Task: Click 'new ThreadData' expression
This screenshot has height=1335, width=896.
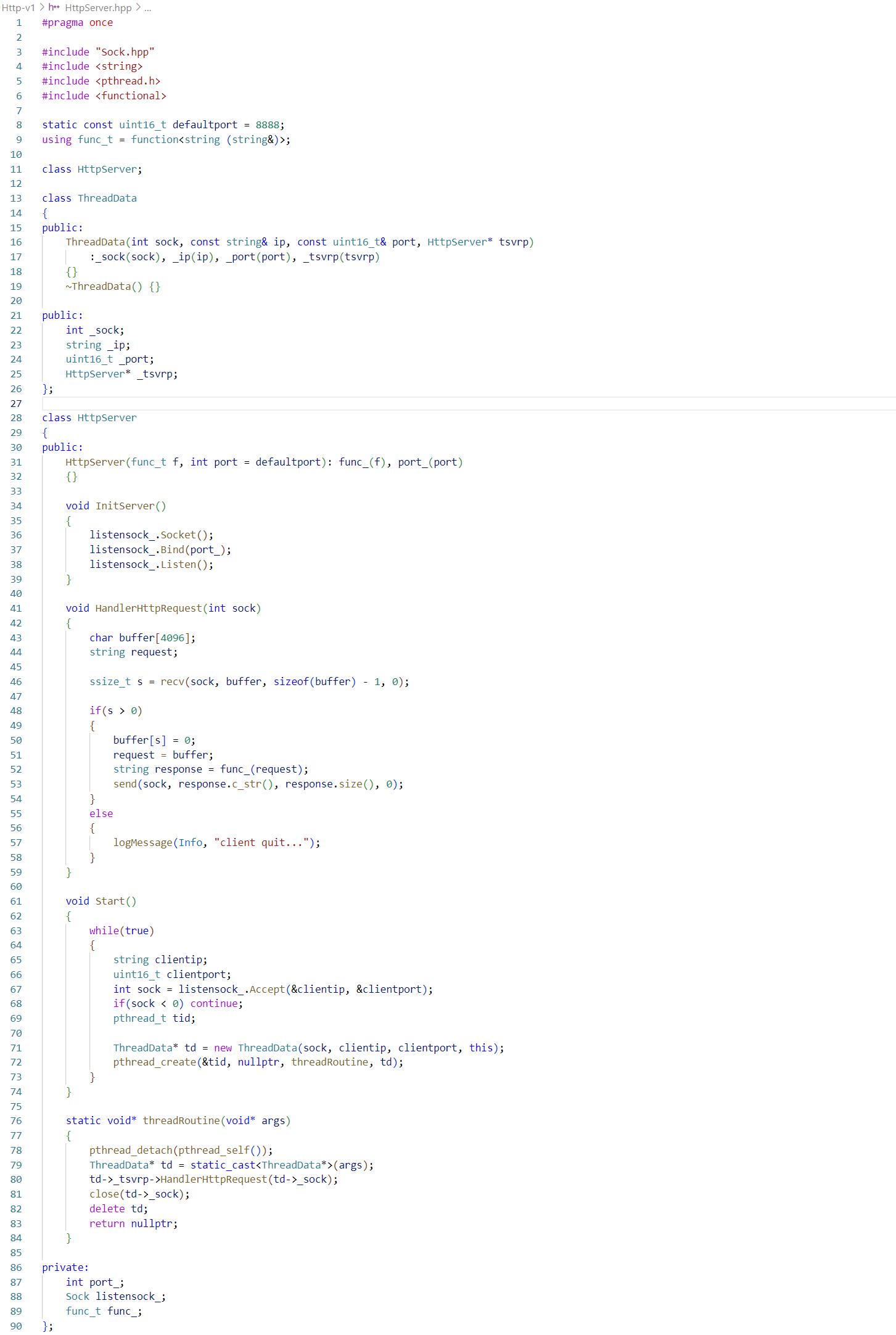Action: click(255, 1048)
